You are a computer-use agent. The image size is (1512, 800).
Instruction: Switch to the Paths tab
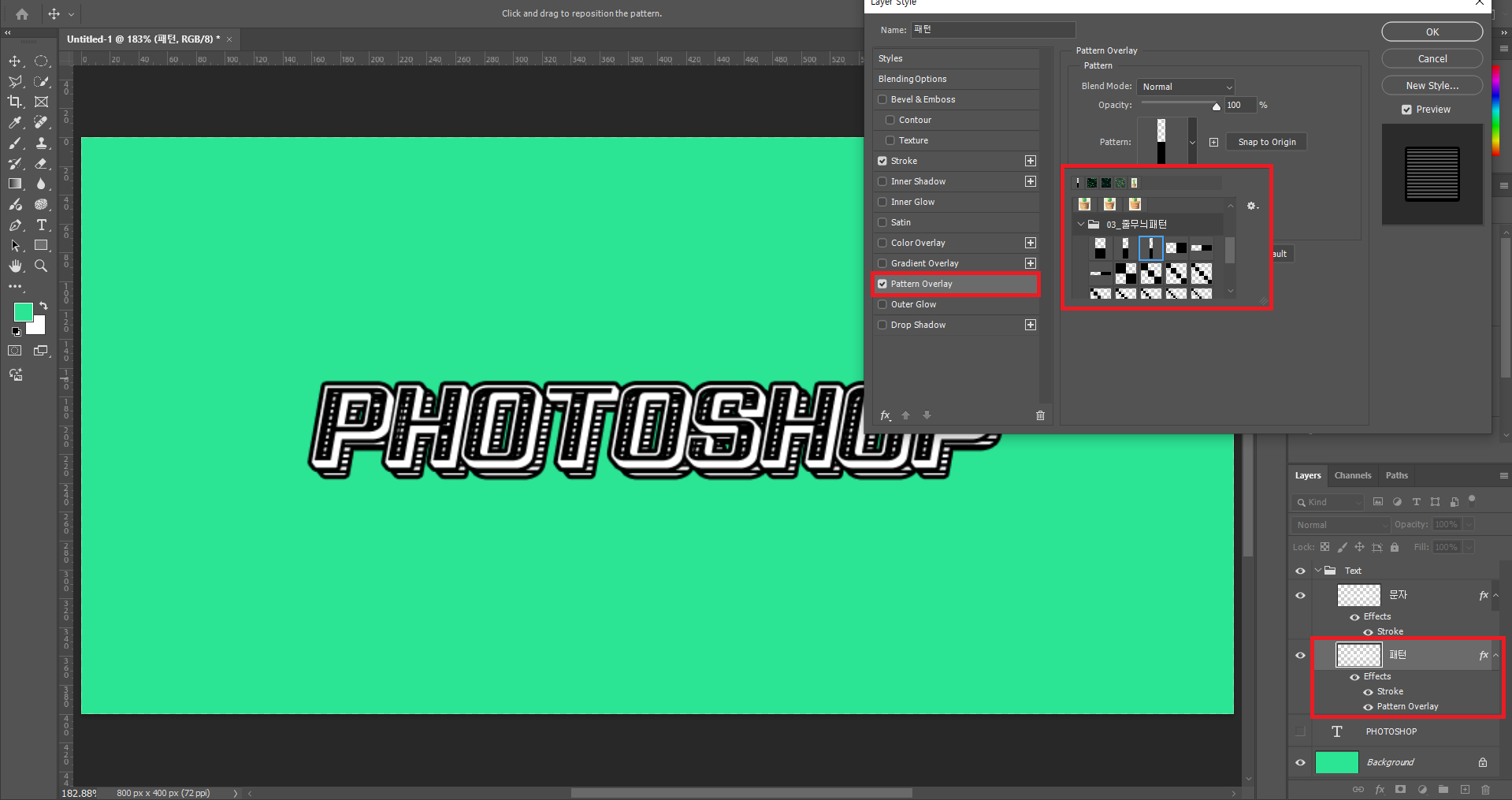(x=1396, y=475)
